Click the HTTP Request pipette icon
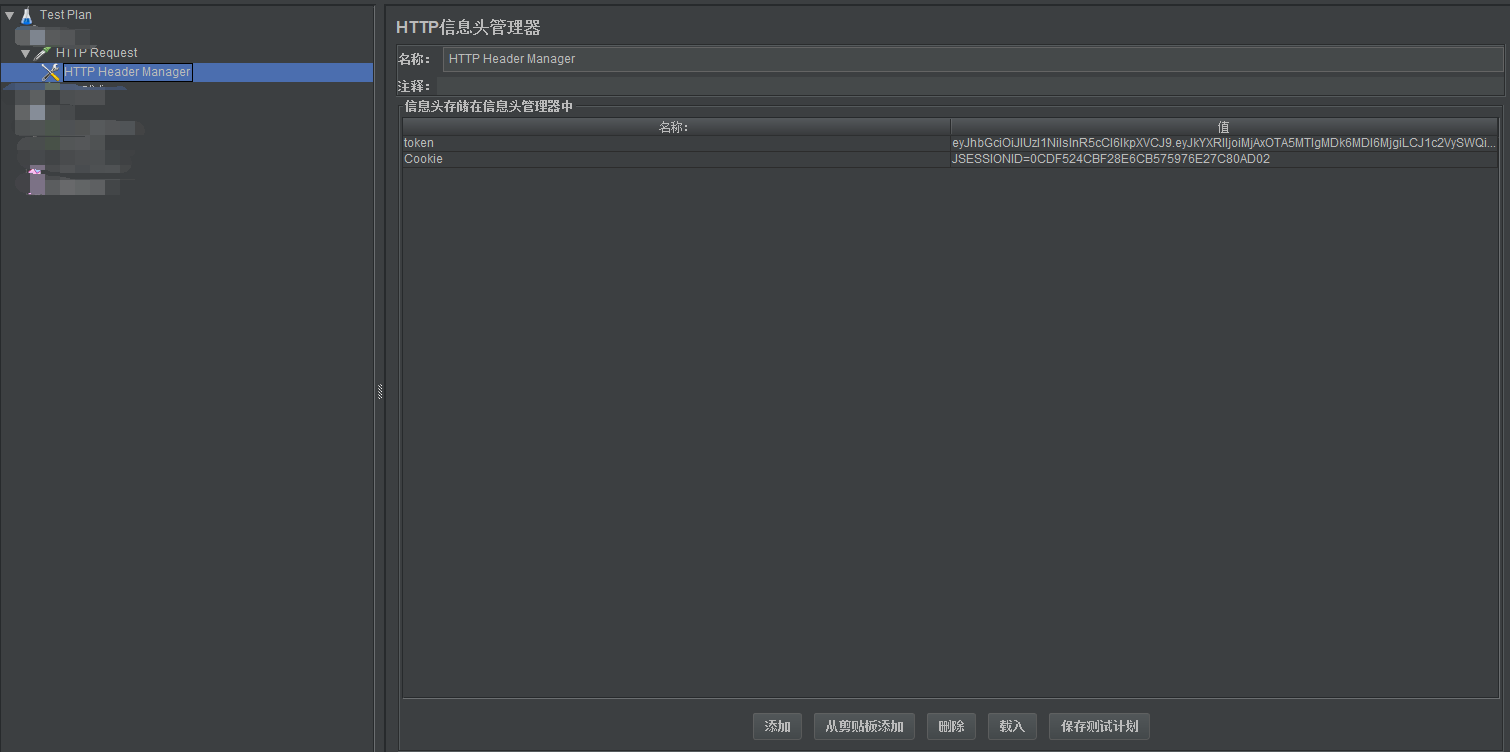The image size is (1510, 752). 43,52
